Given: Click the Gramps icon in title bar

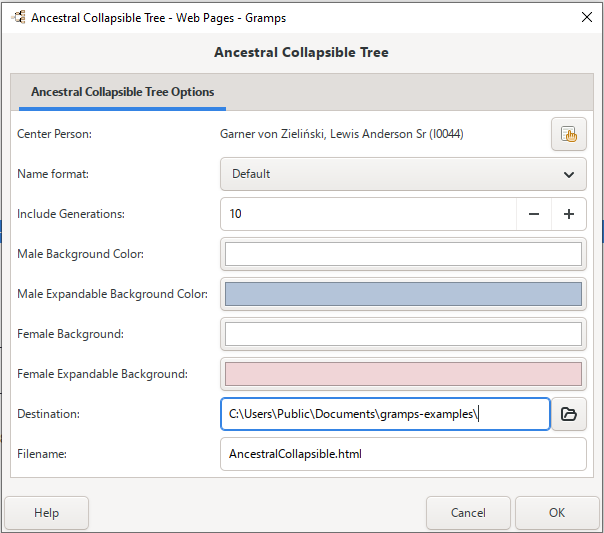Looking at the screenshot, I should [18, 17].
